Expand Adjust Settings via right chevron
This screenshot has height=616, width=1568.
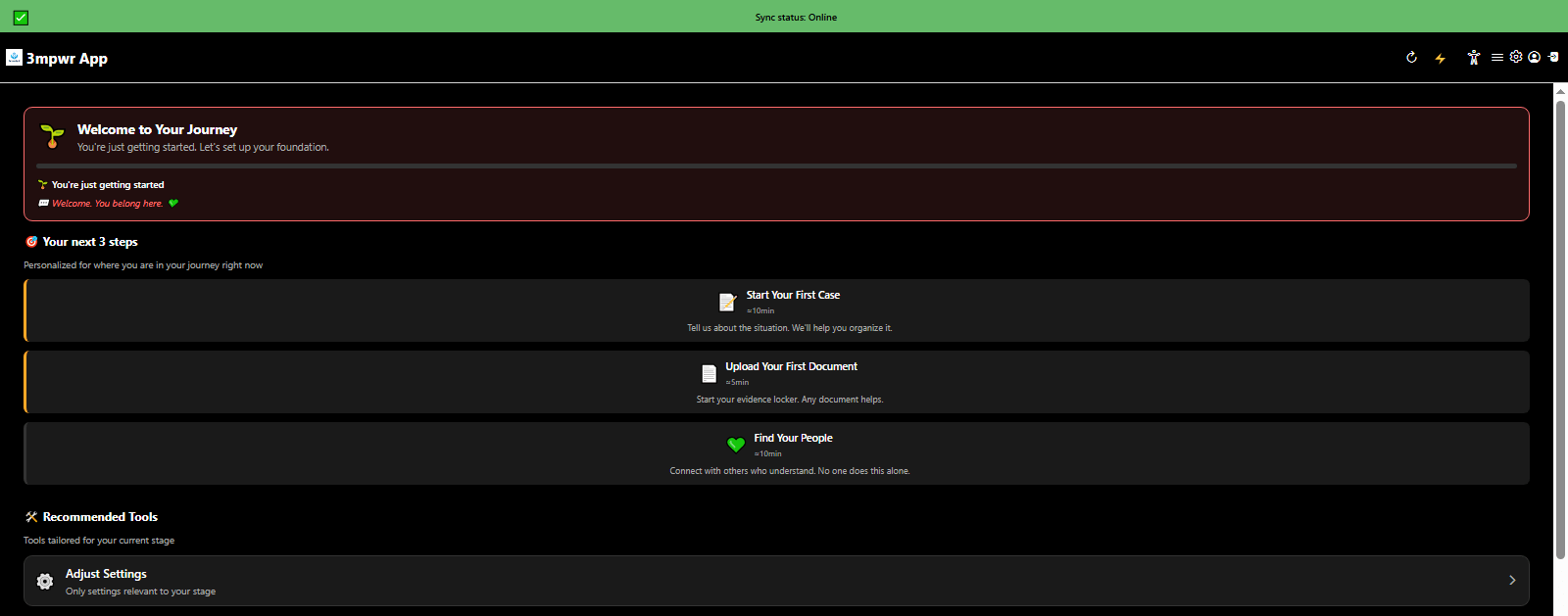(1512, 581)
